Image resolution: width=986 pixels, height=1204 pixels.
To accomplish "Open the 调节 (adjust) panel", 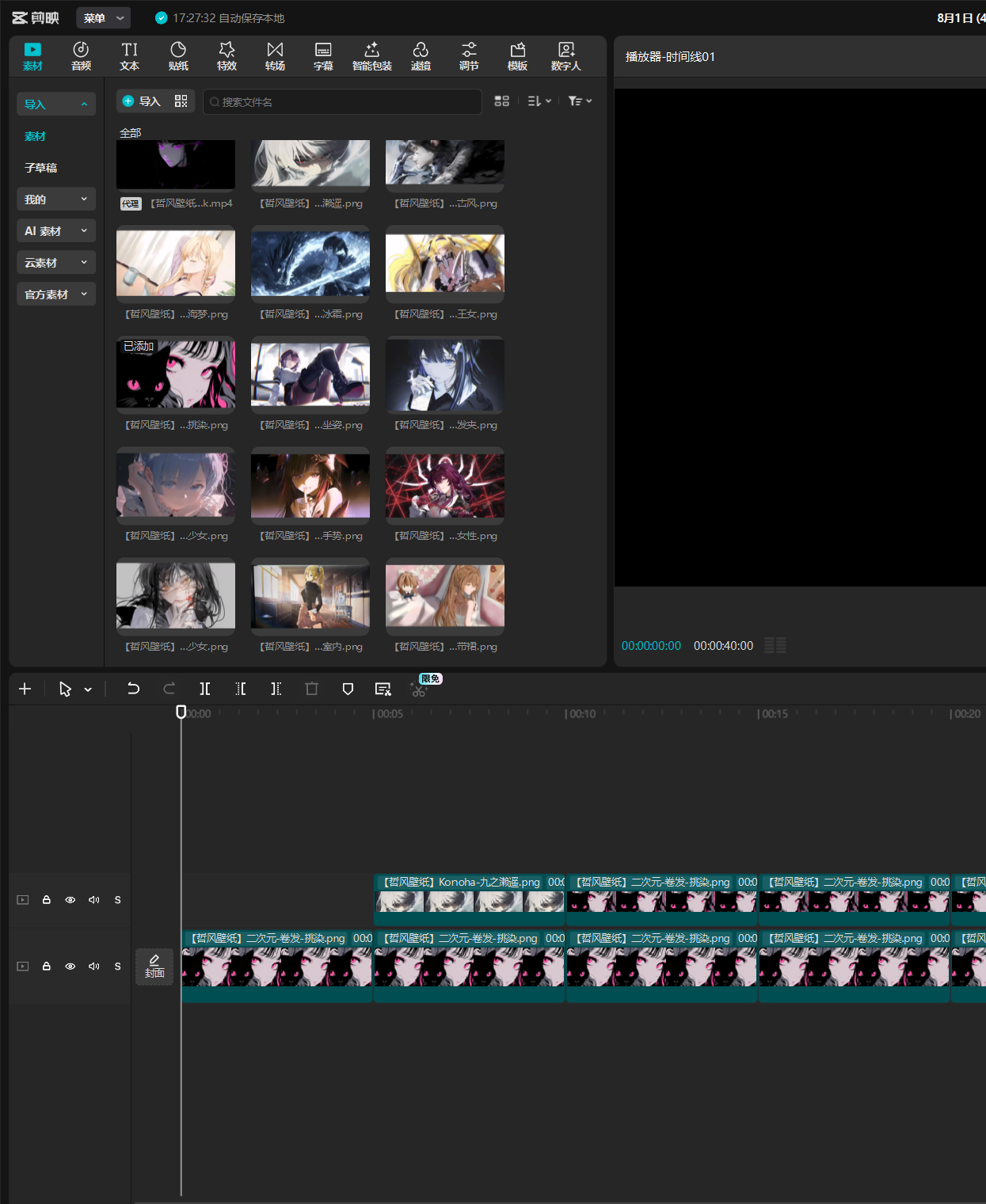I will [469, 56].
